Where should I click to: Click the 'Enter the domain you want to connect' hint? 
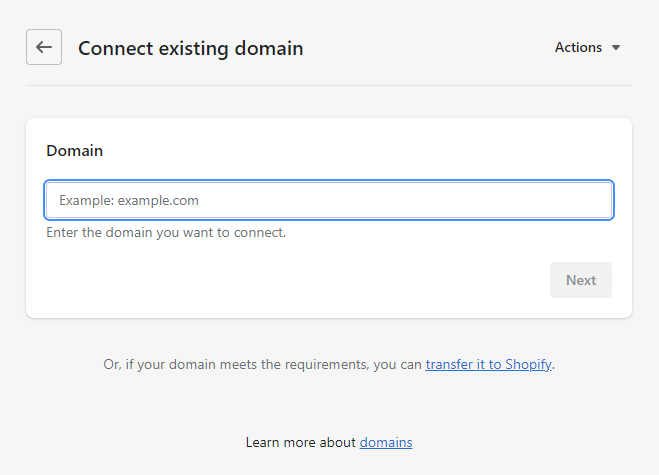point(166,233)
